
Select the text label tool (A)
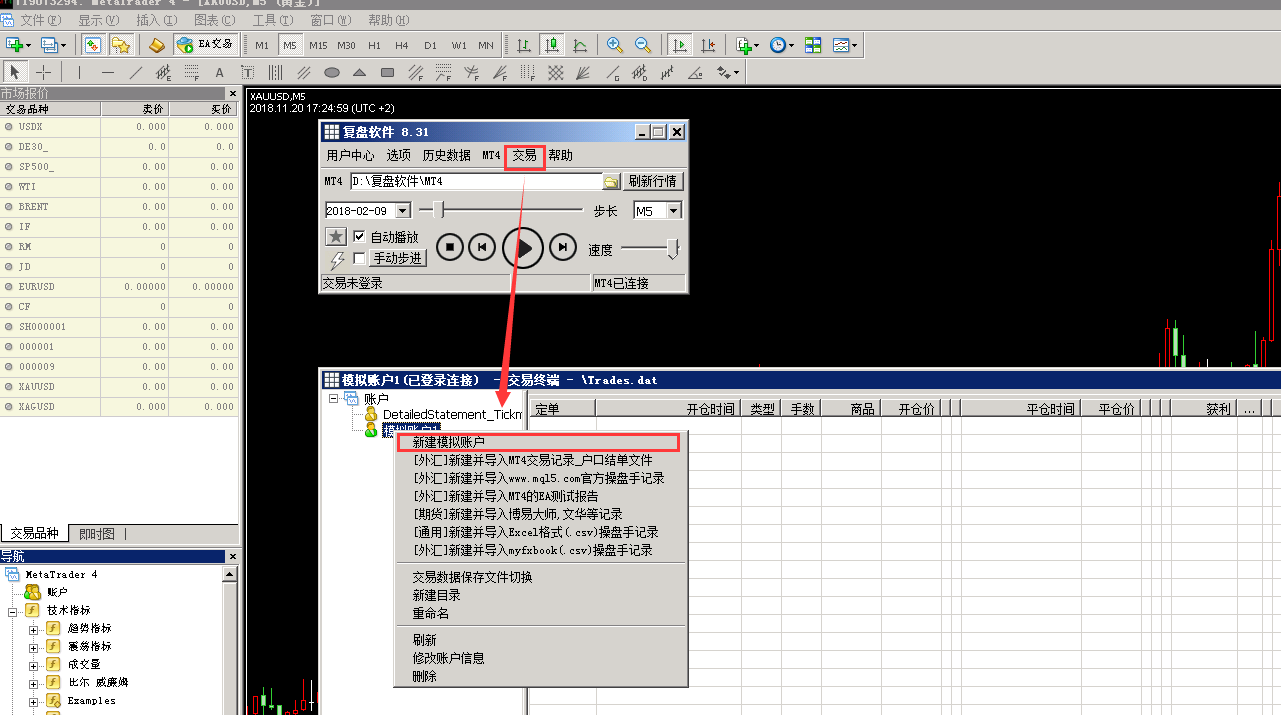click(x=220, y=72)
